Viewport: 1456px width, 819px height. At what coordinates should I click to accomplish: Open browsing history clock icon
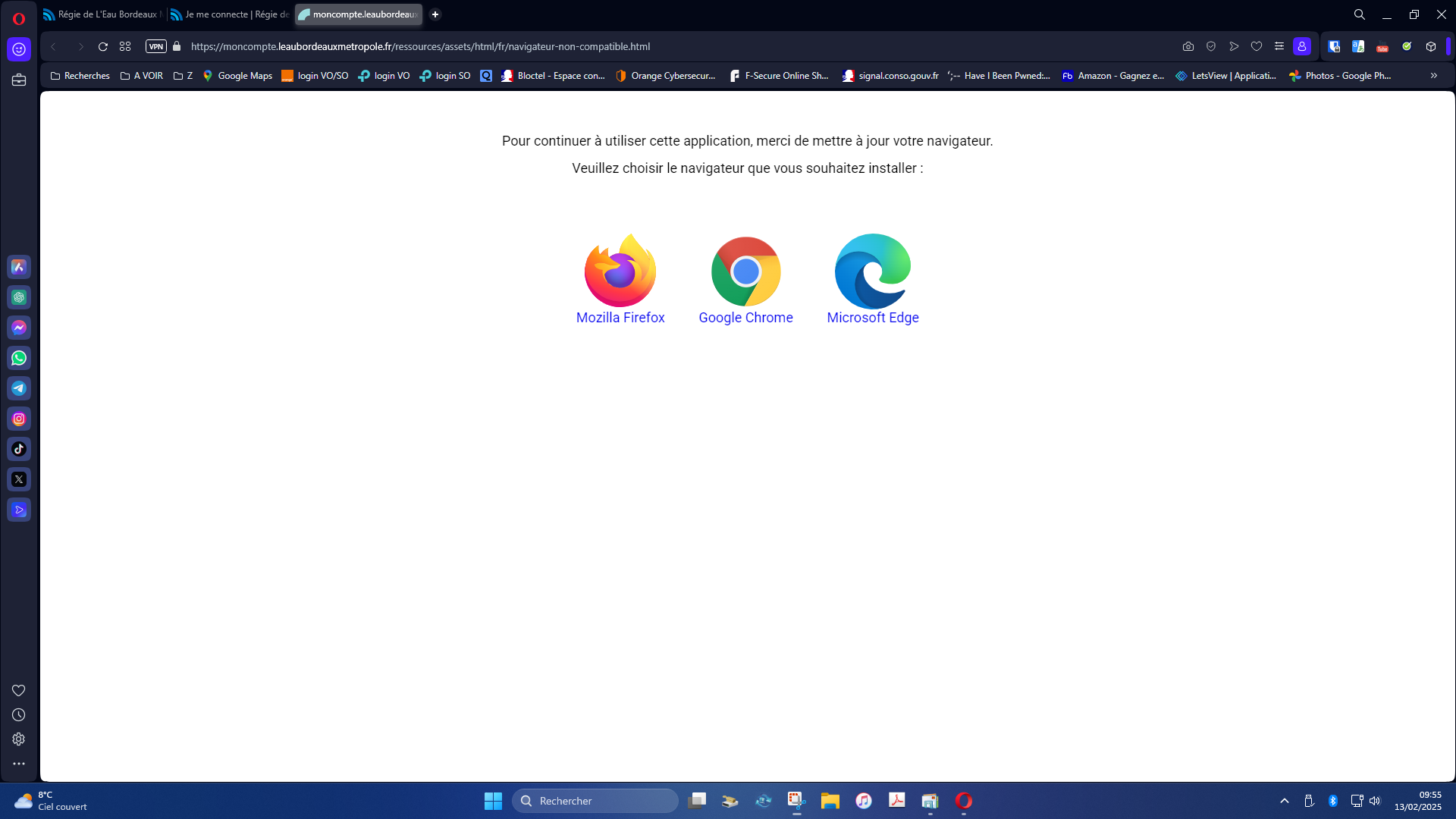point(19,715)
